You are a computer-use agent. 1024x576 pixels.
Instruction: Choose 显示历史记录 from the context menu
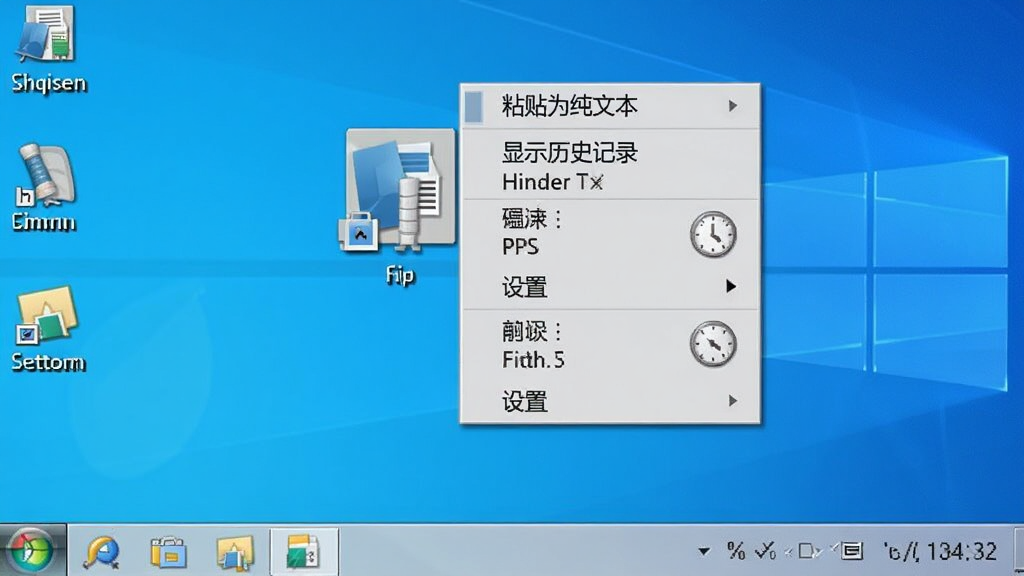click(x=569, y=153)
